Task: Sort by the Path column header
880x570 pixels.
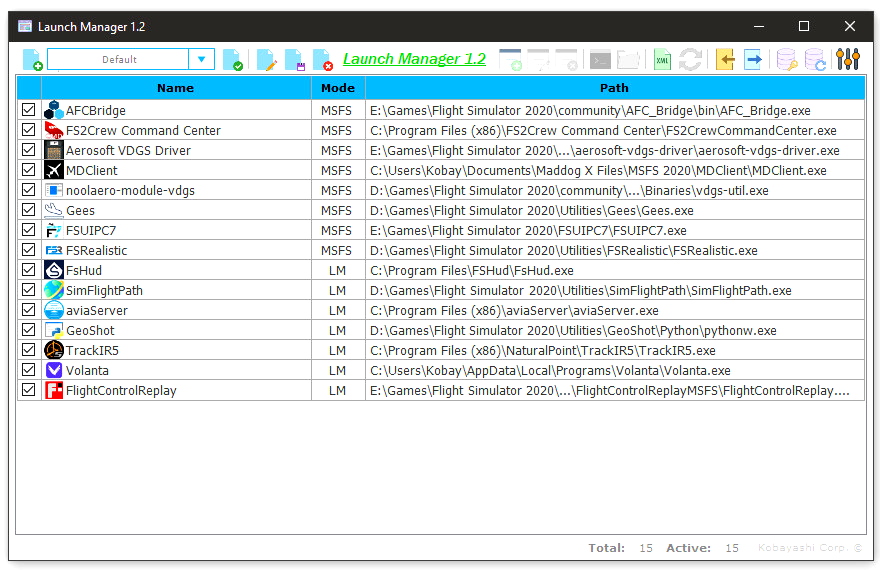Action: pos(615,88)
